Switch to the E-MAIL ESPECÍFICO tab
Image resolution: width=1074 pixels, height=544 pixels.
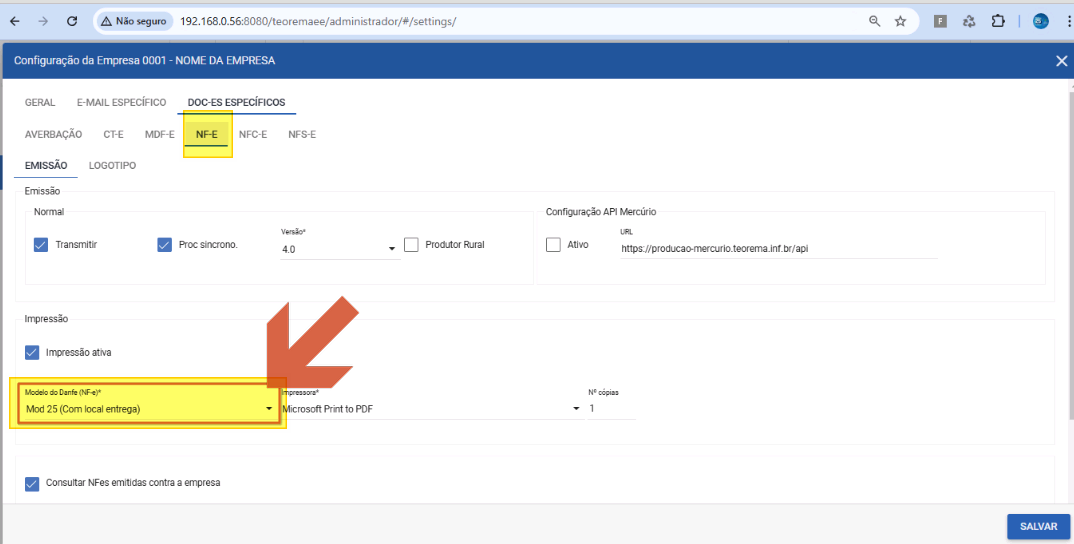pyautogui.click(x=121, y=102)
